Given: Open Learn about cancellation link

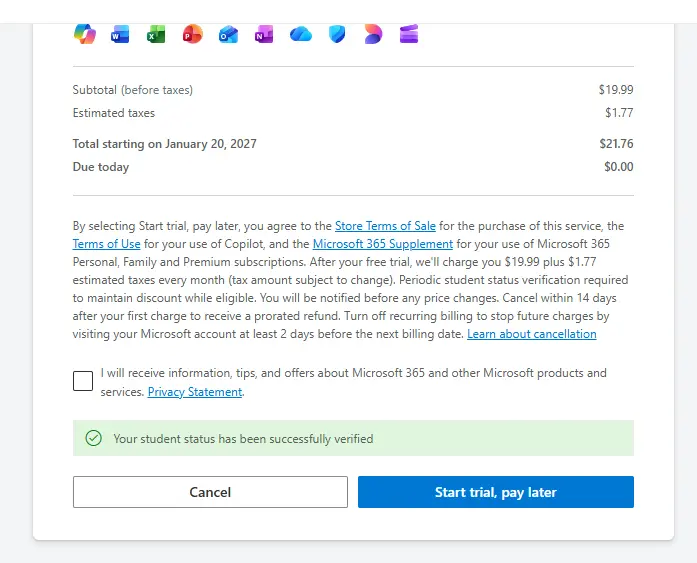Looking at the screenshot, I should [532, 334].
